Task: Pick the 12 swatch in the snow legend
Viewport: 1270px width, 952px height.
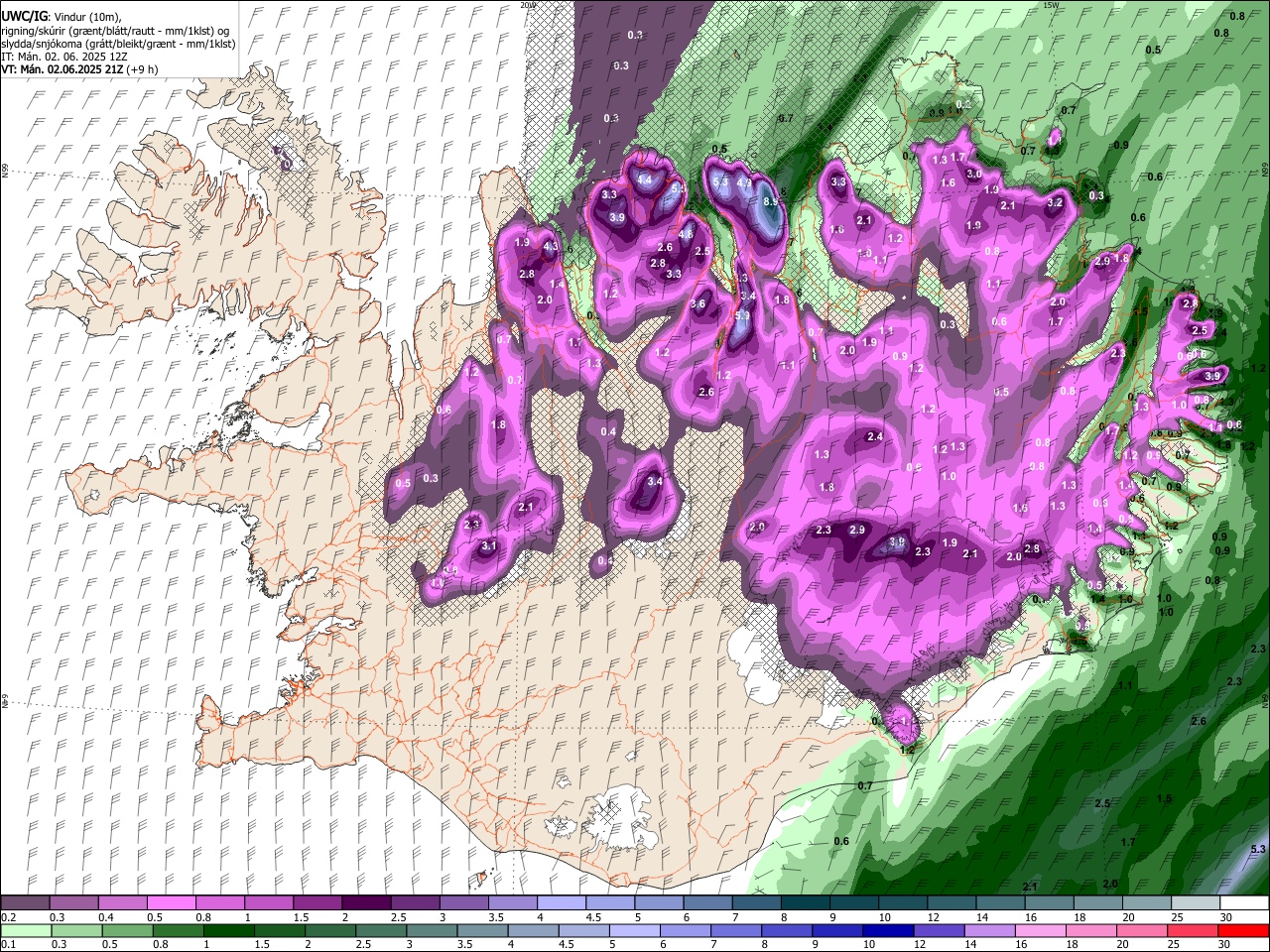Action: (951, 903)
